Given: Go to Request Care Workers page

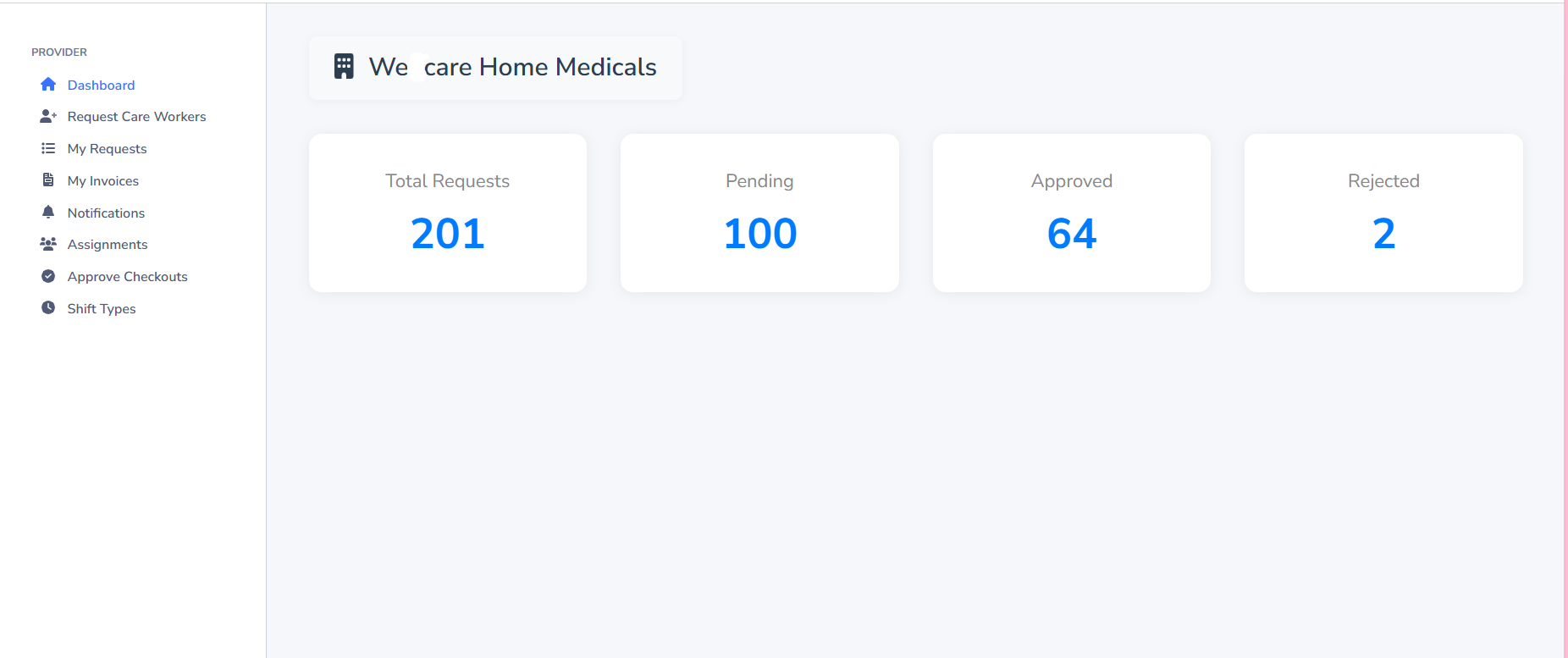Looking at the screenshot, I should (136, 117).
